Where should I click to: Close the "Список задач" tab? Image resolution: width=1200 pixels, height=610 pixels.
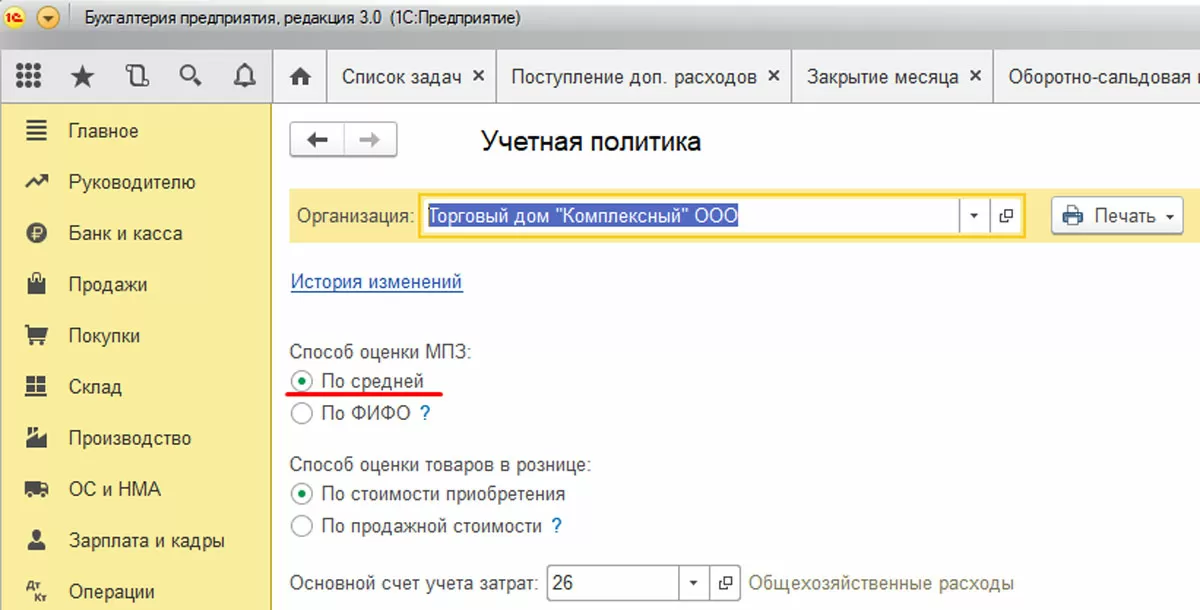478,77
